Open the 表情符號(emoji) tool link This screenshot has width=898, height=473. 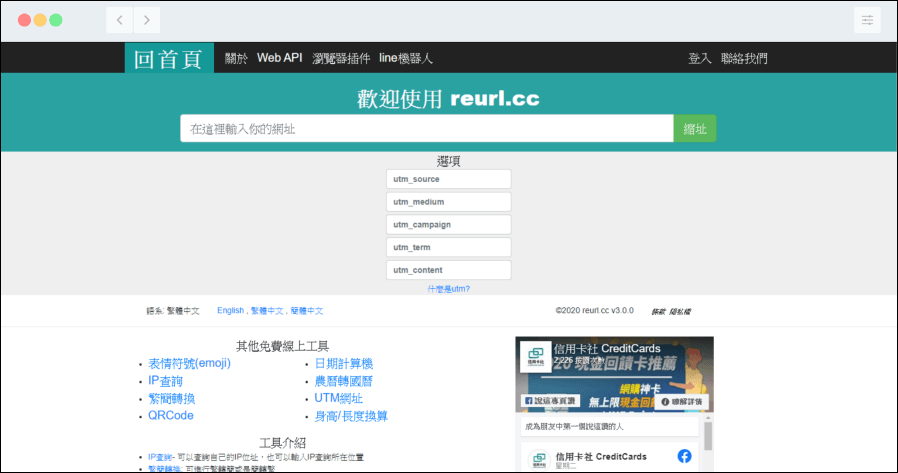190,363
